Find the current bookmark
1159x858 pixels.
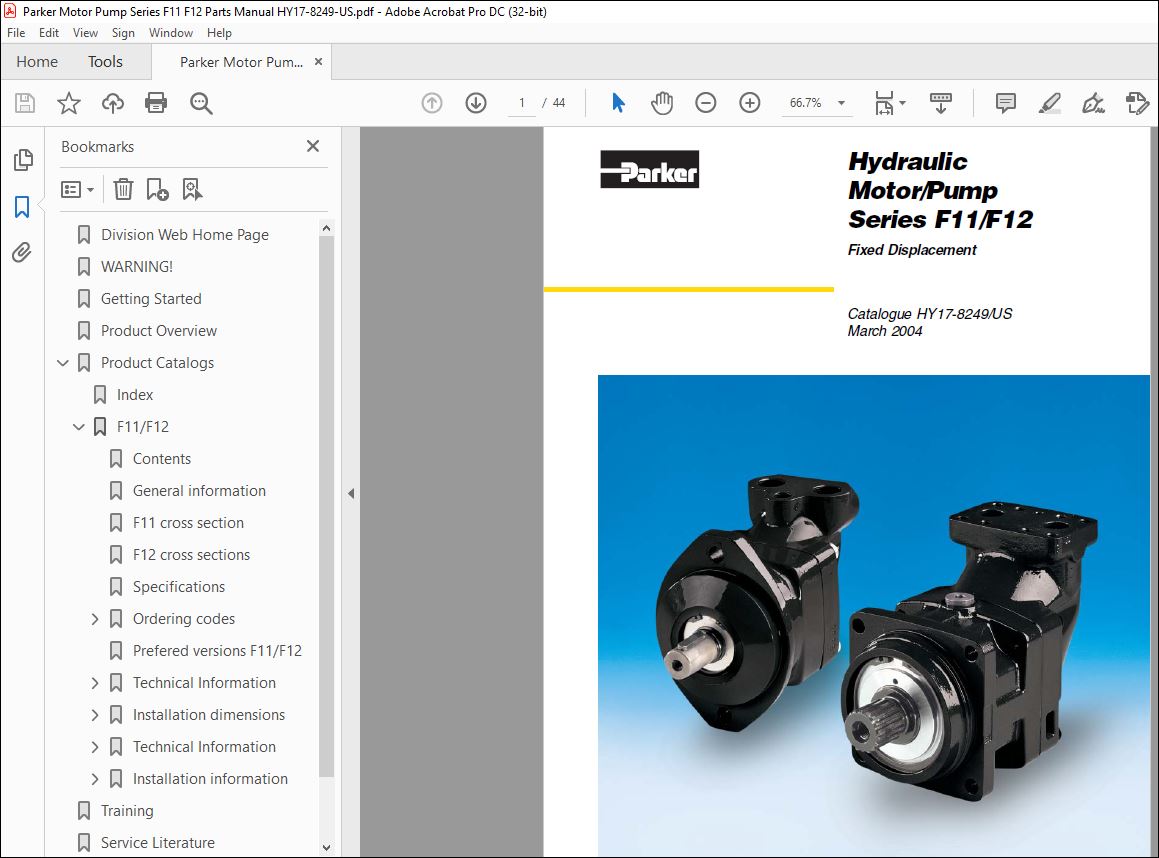(192, 190)
